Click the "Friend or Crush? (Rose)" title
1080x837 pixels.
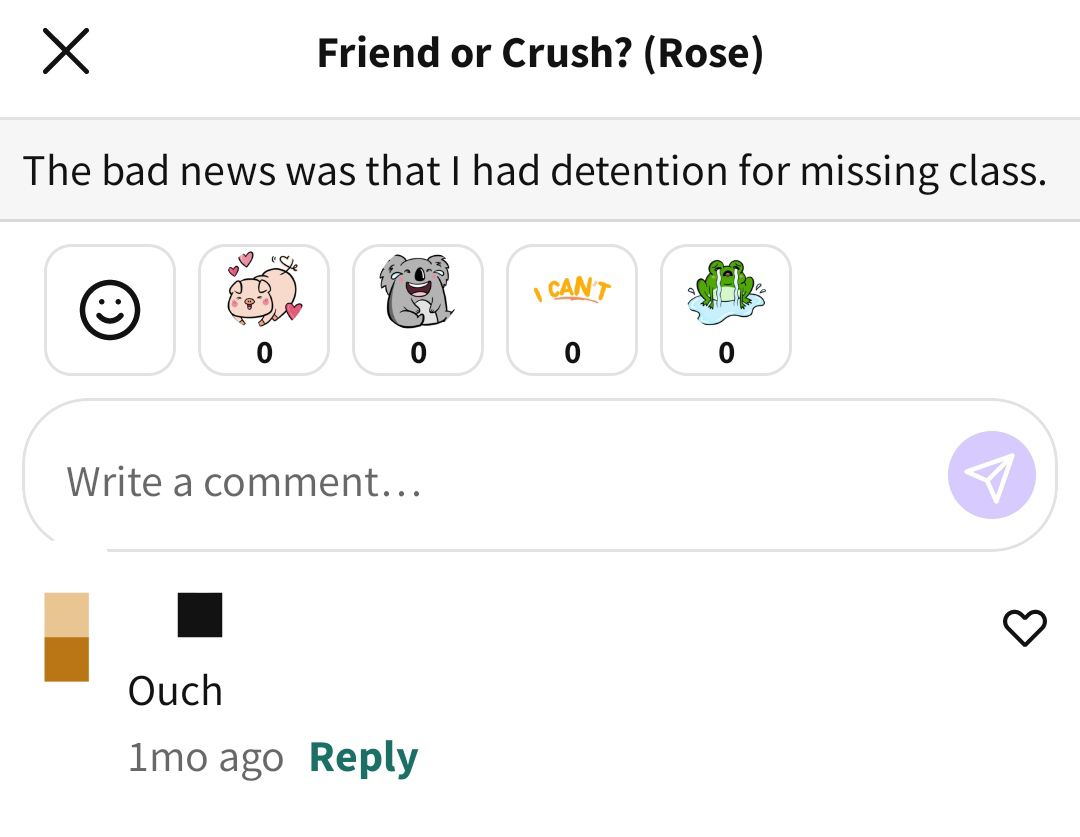tap(540, 53)
